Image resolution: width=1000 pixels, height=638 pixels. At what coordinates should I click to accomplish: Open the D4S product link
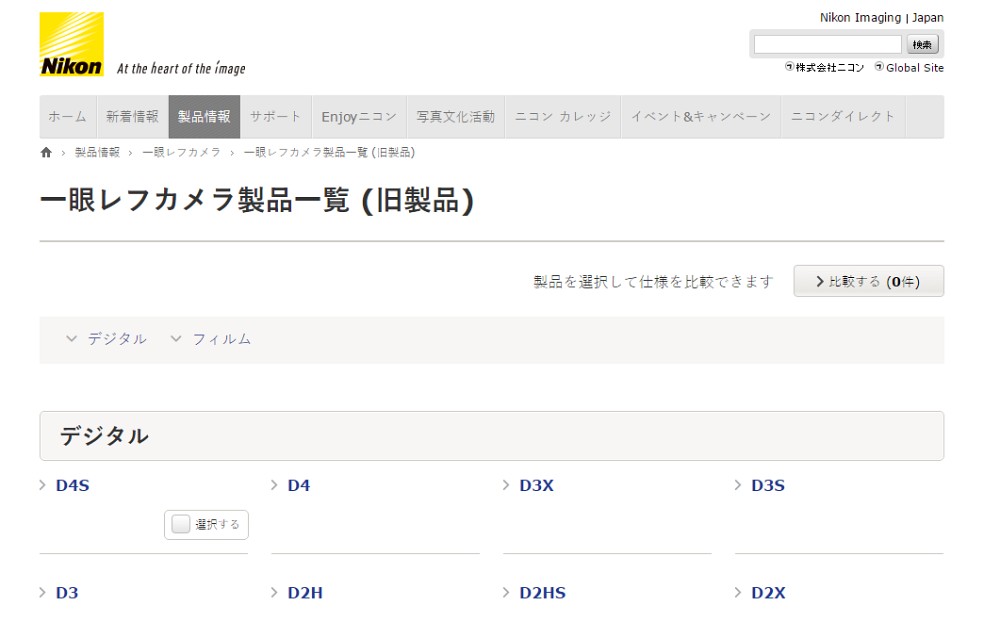[x=73, y=486]
